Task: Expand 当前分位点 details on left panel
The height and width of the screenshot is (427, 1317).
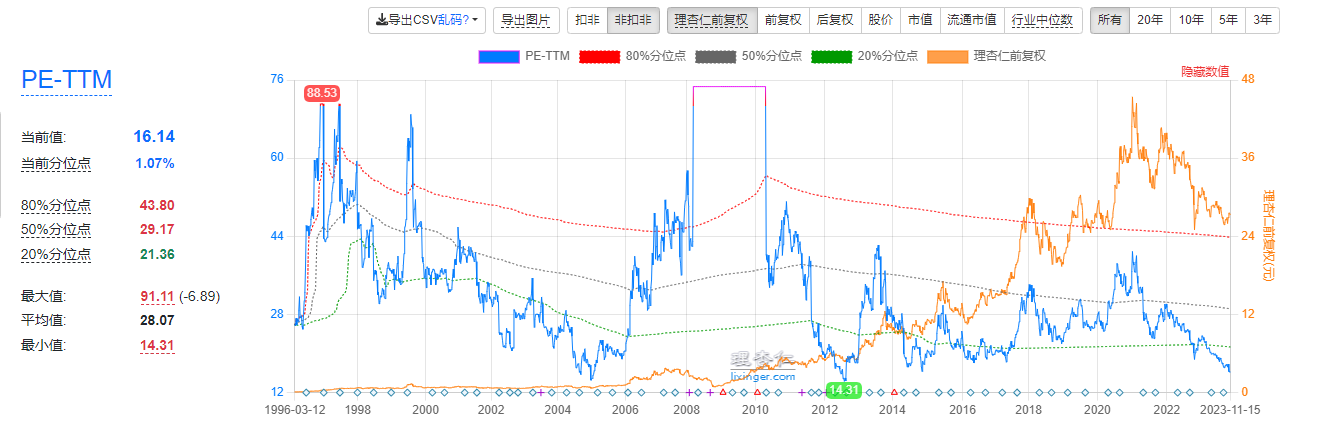Action: pos(56,163)
